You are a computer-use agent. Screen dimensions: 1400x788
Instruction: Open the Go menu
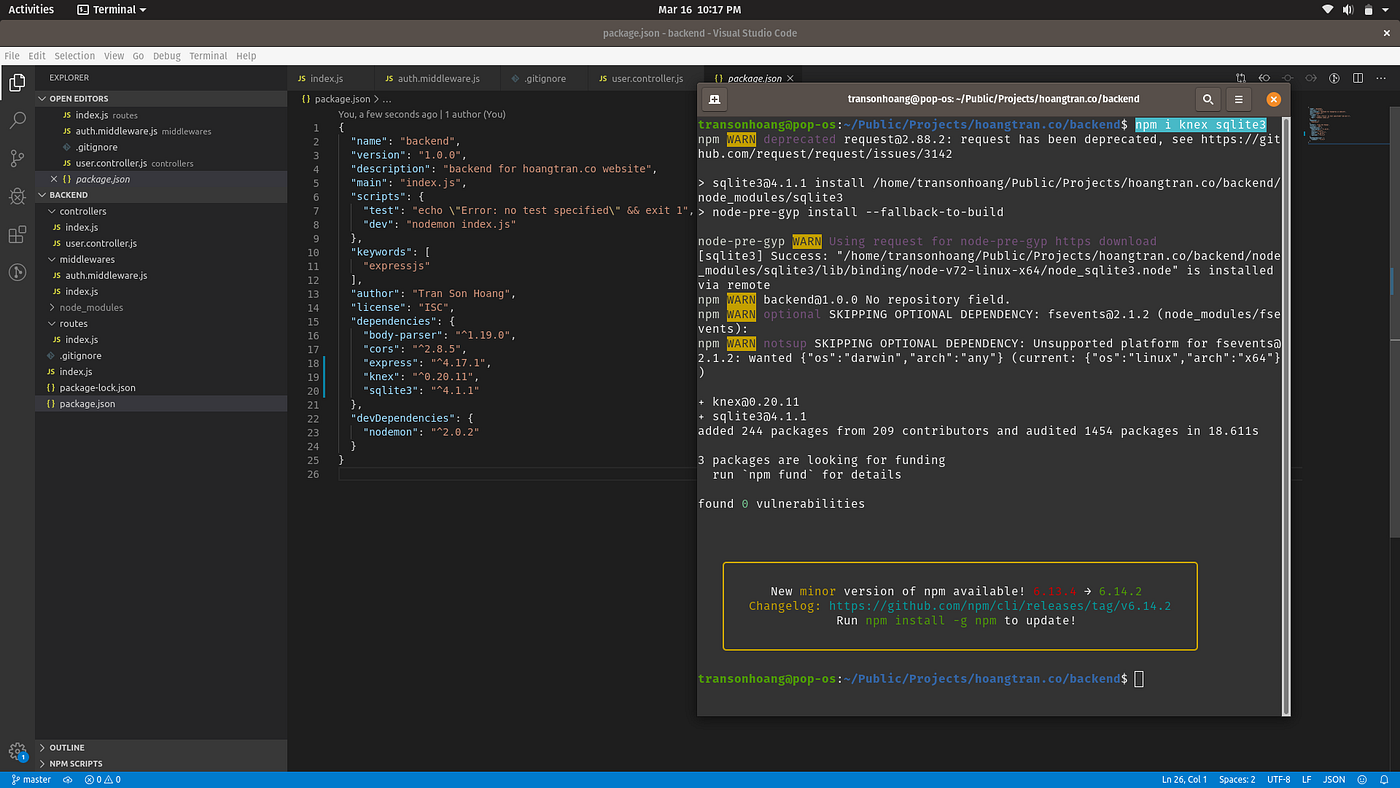point(138,56)
